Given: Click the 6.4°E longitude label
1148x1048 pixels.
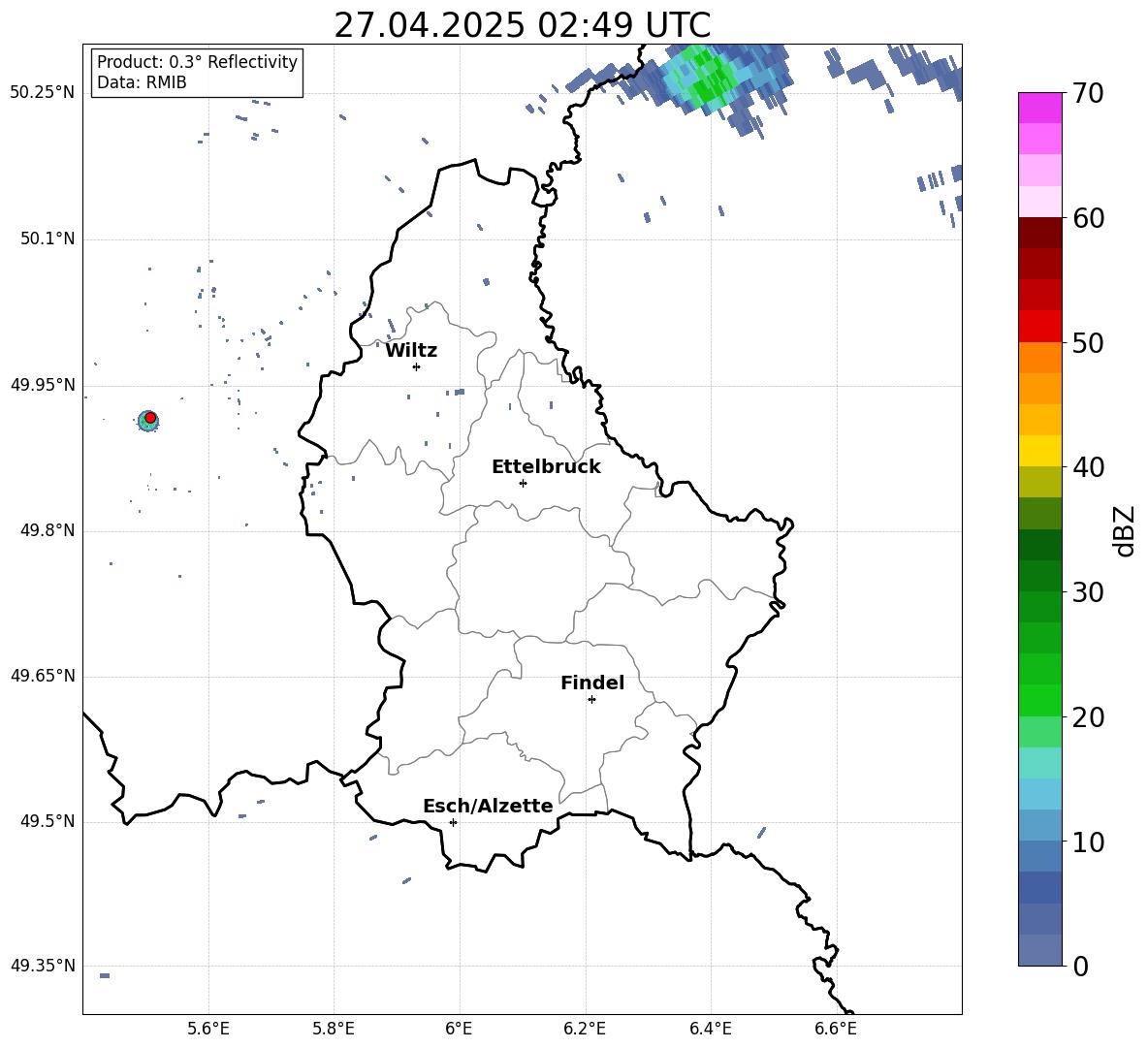Looking at the screenshot, I should (x=710, y=1029).
